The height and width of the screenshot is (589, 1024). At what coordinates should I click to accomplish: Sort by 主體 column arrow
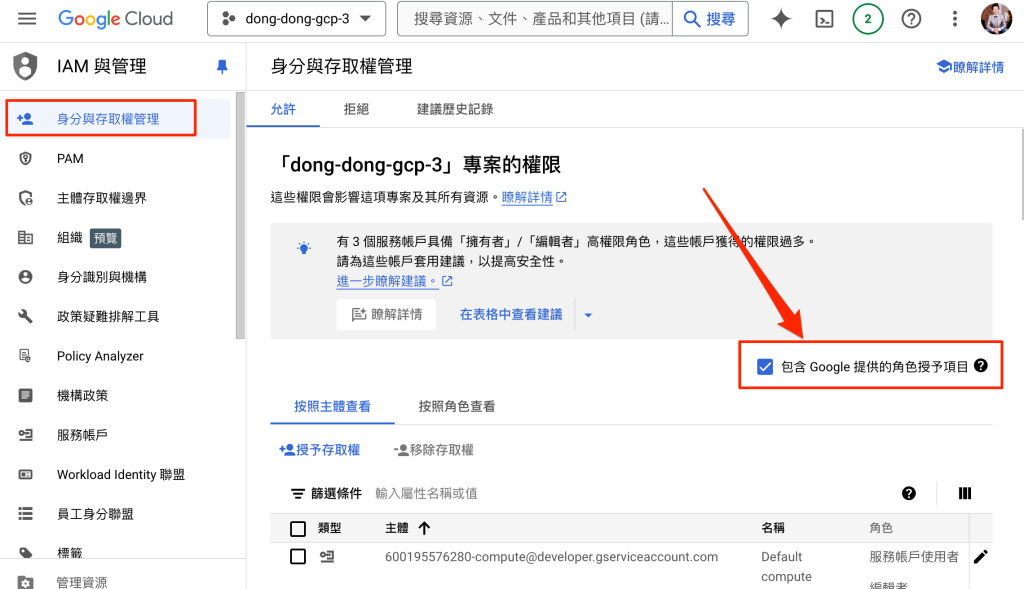(424, 528)
